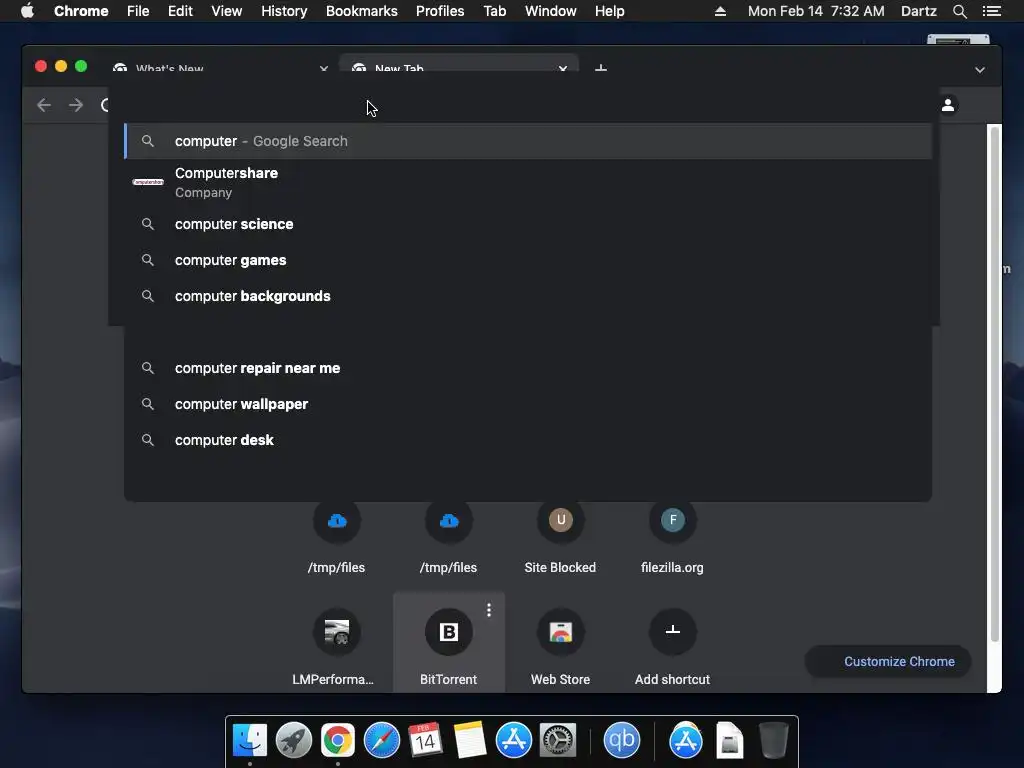This screenshot has height=768, width=1024.
Task: Click the Customize Chrome button
Action: point(888,662)
